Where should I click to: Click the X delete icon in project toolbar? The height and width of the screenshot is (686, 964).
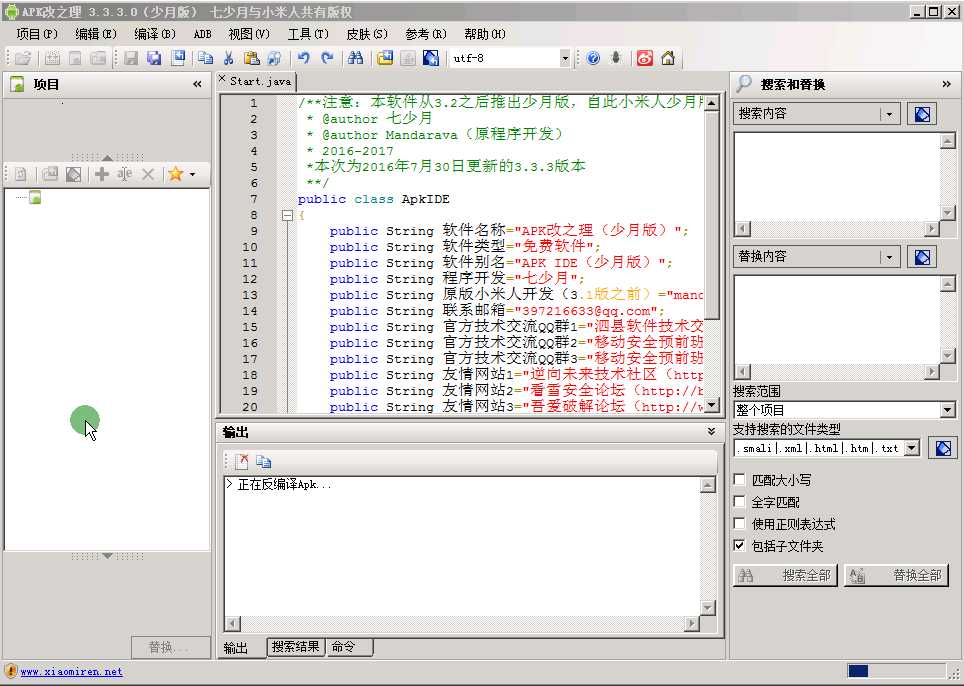pyautogui.click(x=148, y=175)
